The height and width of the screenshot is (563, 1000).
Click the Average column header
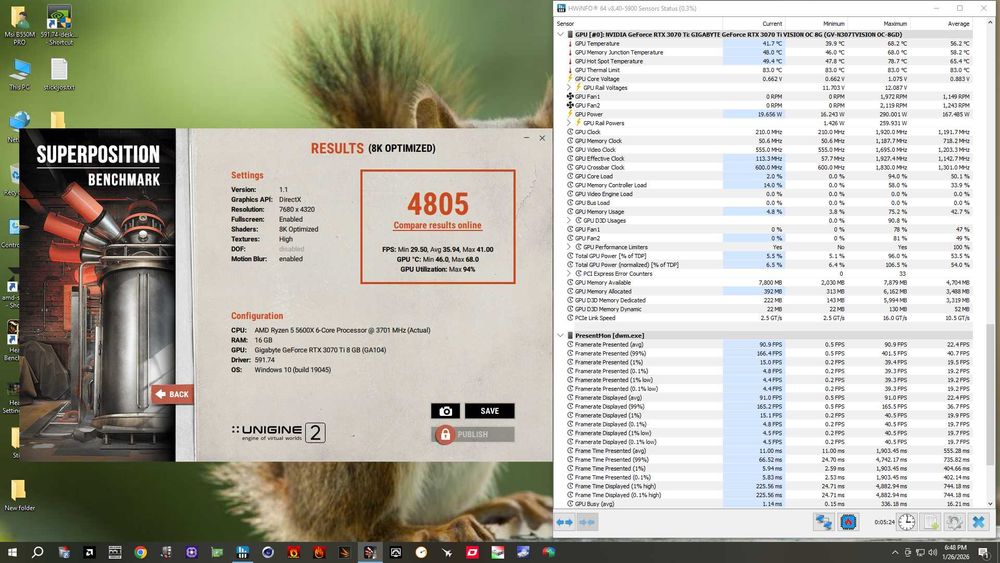click(959, 24)
